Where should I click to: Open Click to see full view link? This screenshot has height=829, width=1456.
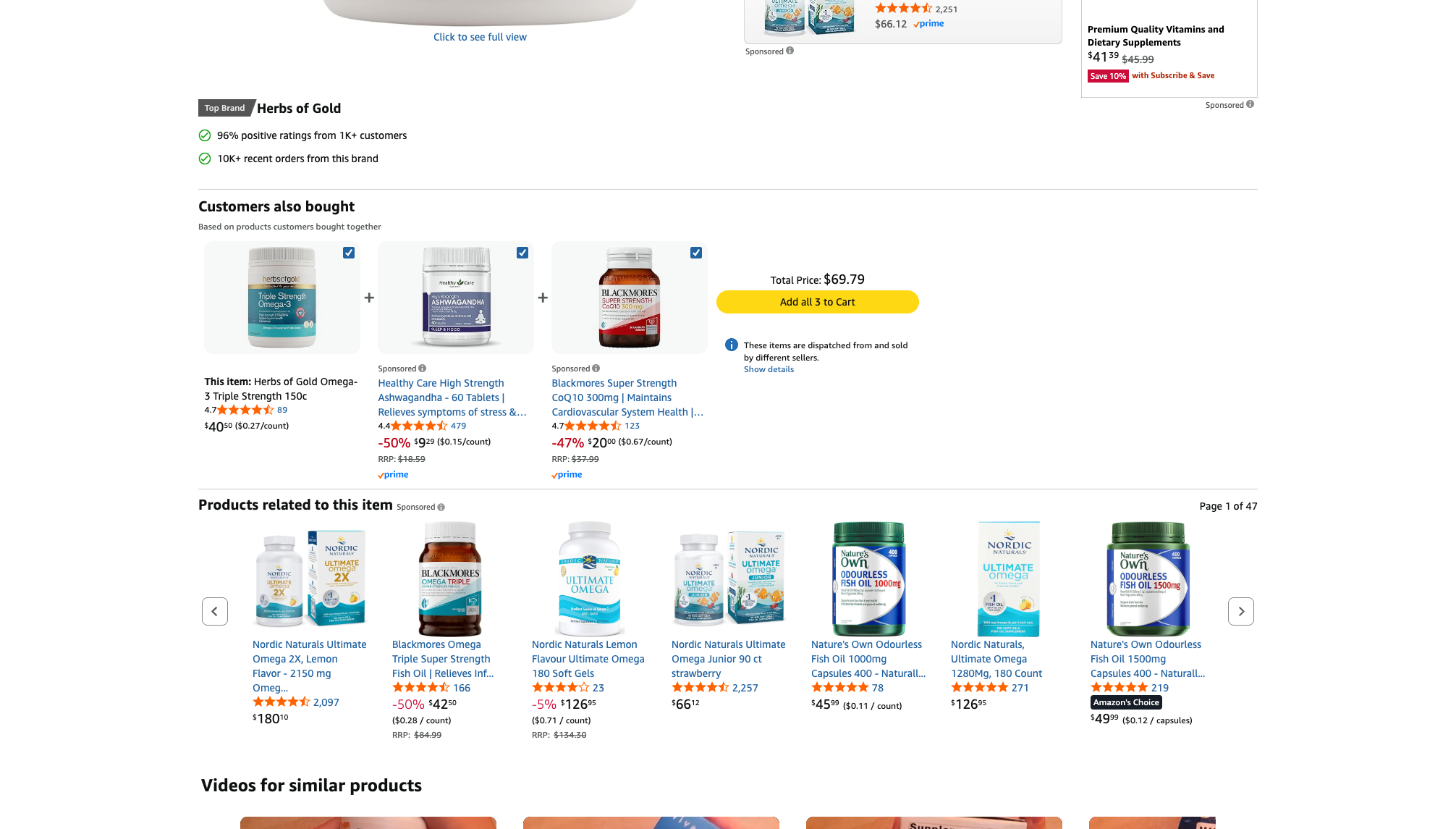480,37
